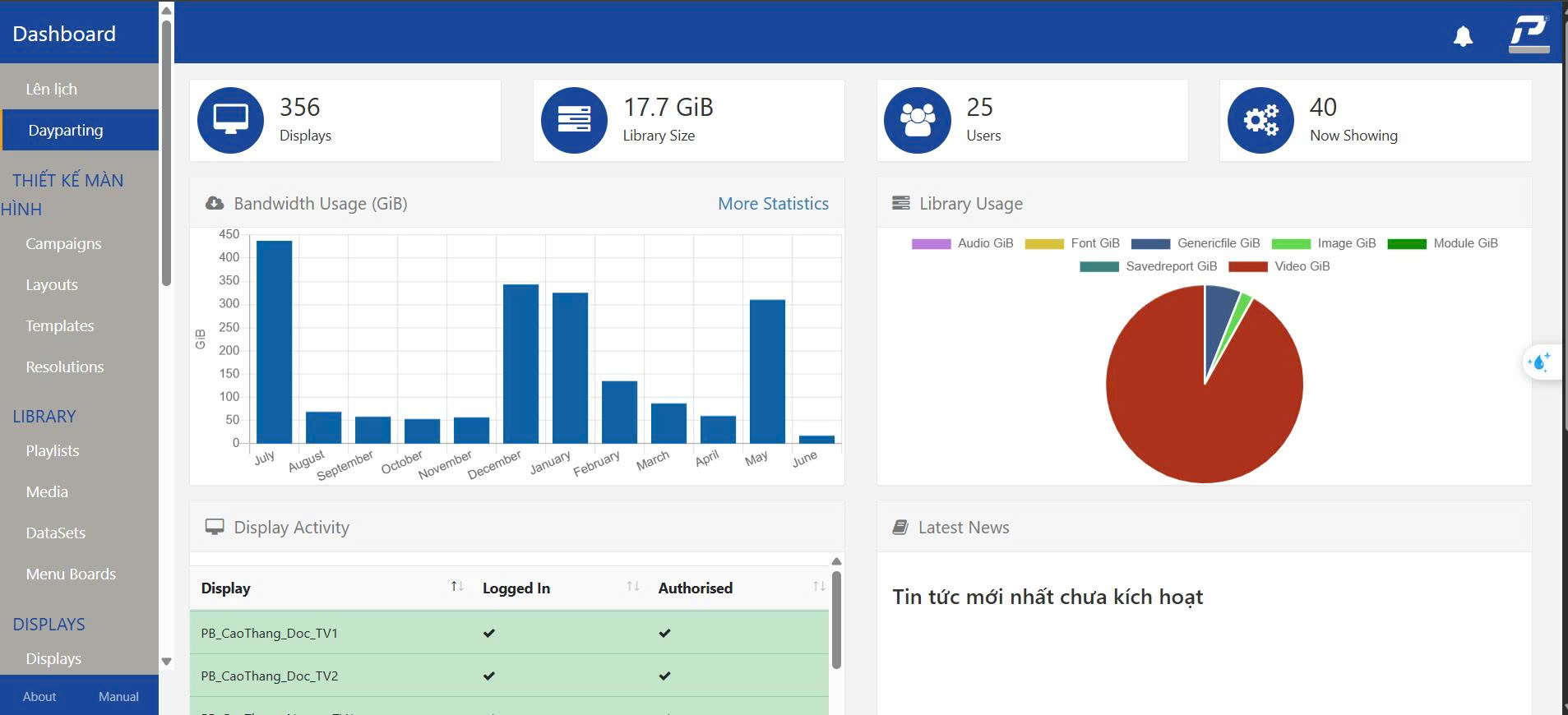Image resolution: width=1568 pixels, height=715 pixels.
Task: Click the Display Activity monitor icon
Action: coord(214,527)
